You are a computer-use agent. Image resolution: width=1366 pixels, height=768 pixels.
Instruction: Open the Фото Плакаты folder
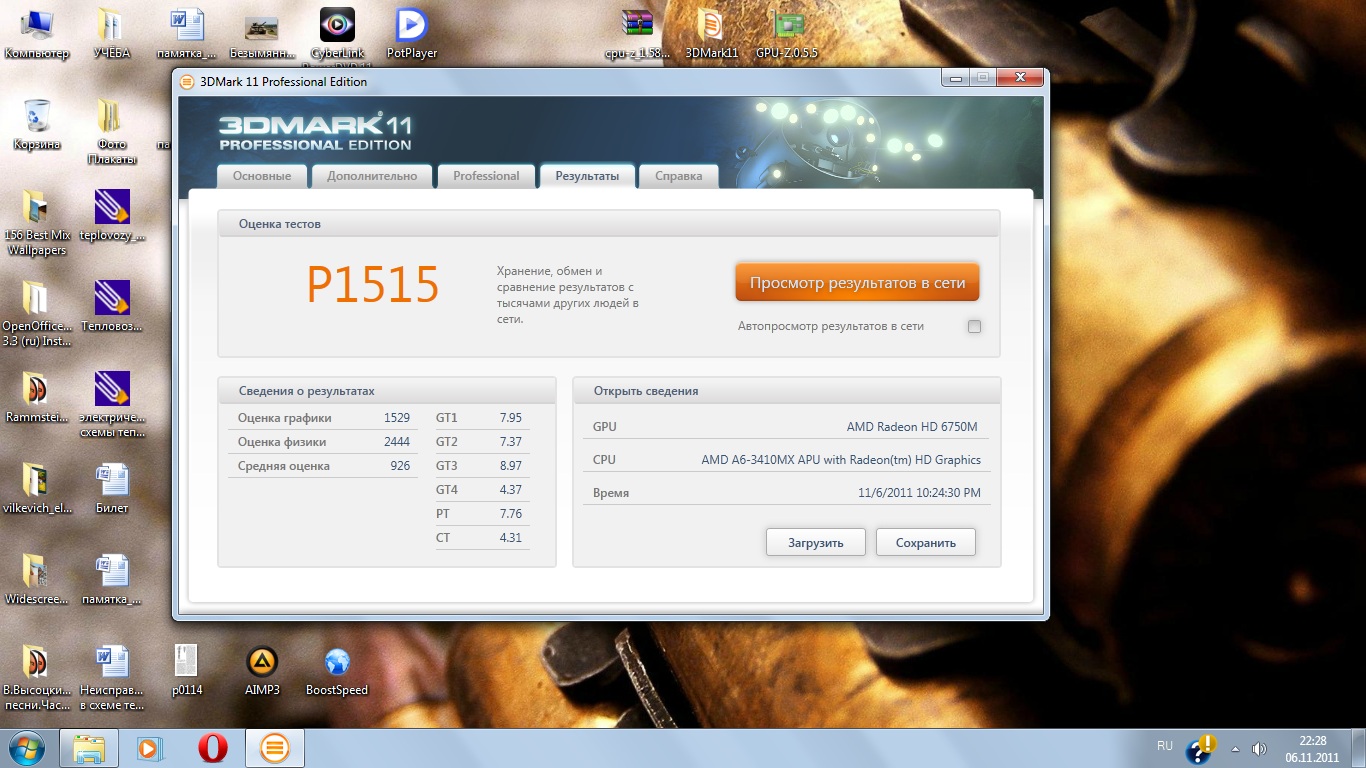(x=111, y=131)
